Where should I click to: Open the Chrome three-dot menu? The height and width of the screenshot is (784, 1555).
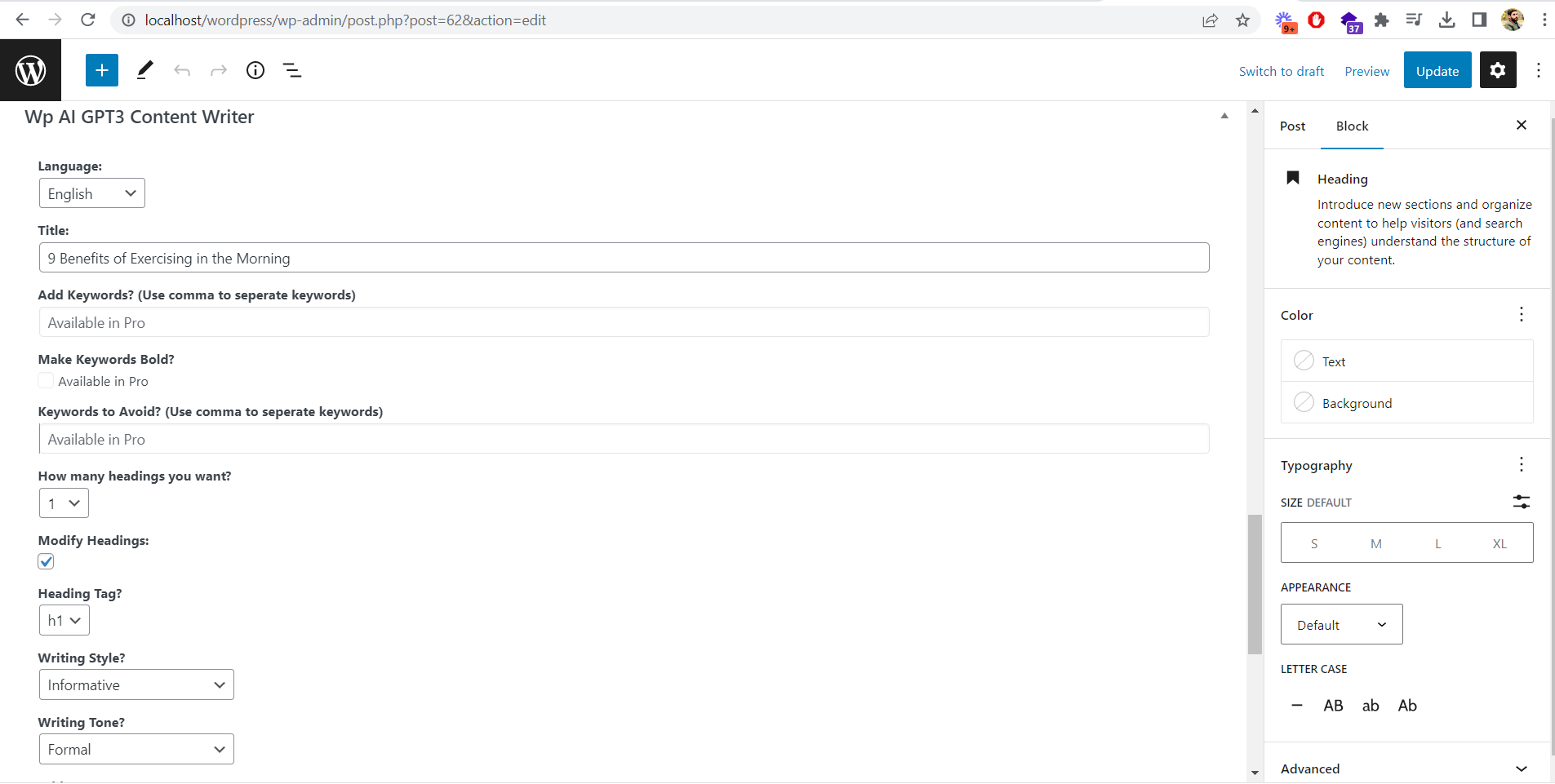pyautogui.click(x=1544, y=20)
